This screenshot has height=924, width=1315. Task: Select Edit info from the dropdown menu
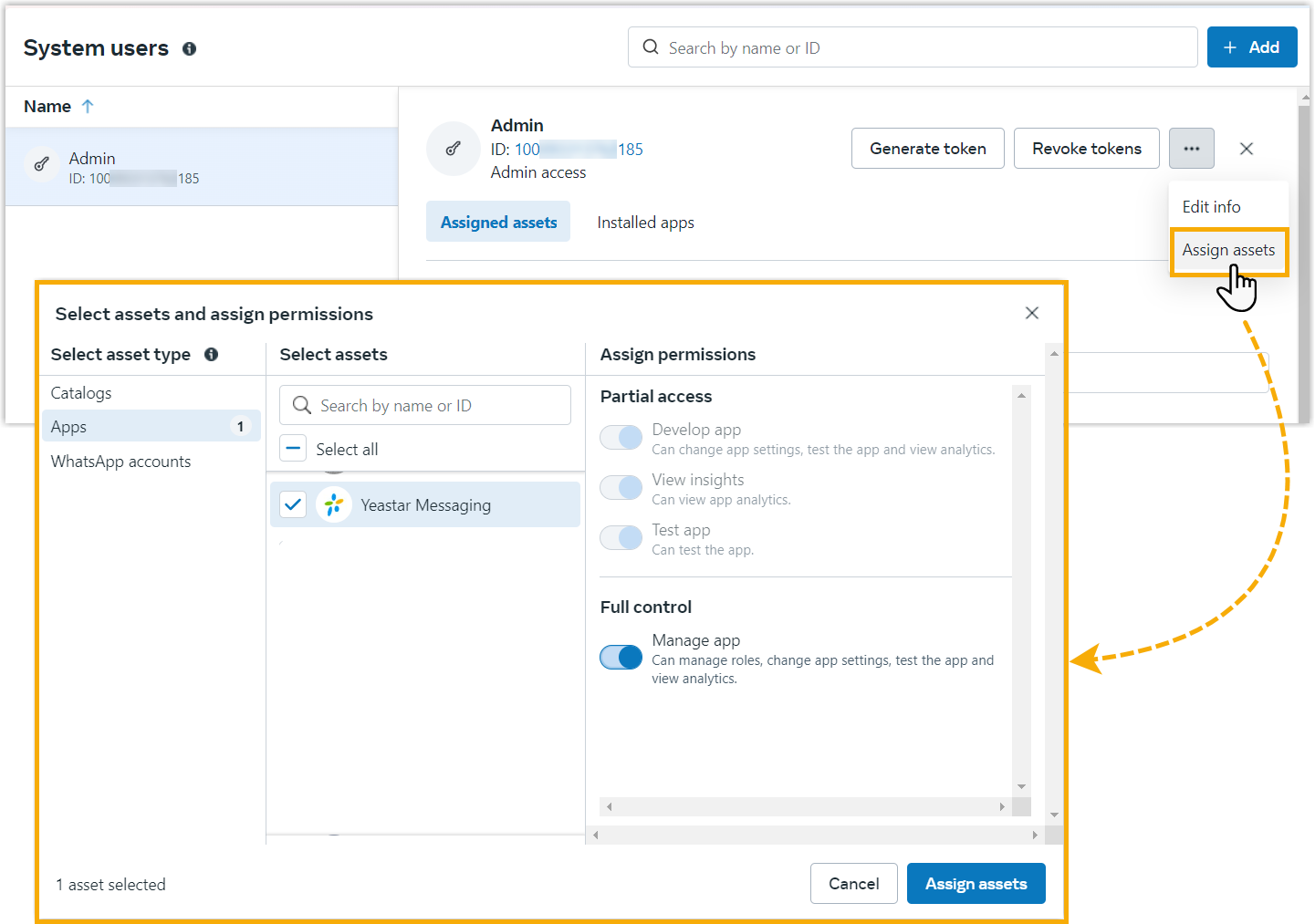pos(1211,207)
